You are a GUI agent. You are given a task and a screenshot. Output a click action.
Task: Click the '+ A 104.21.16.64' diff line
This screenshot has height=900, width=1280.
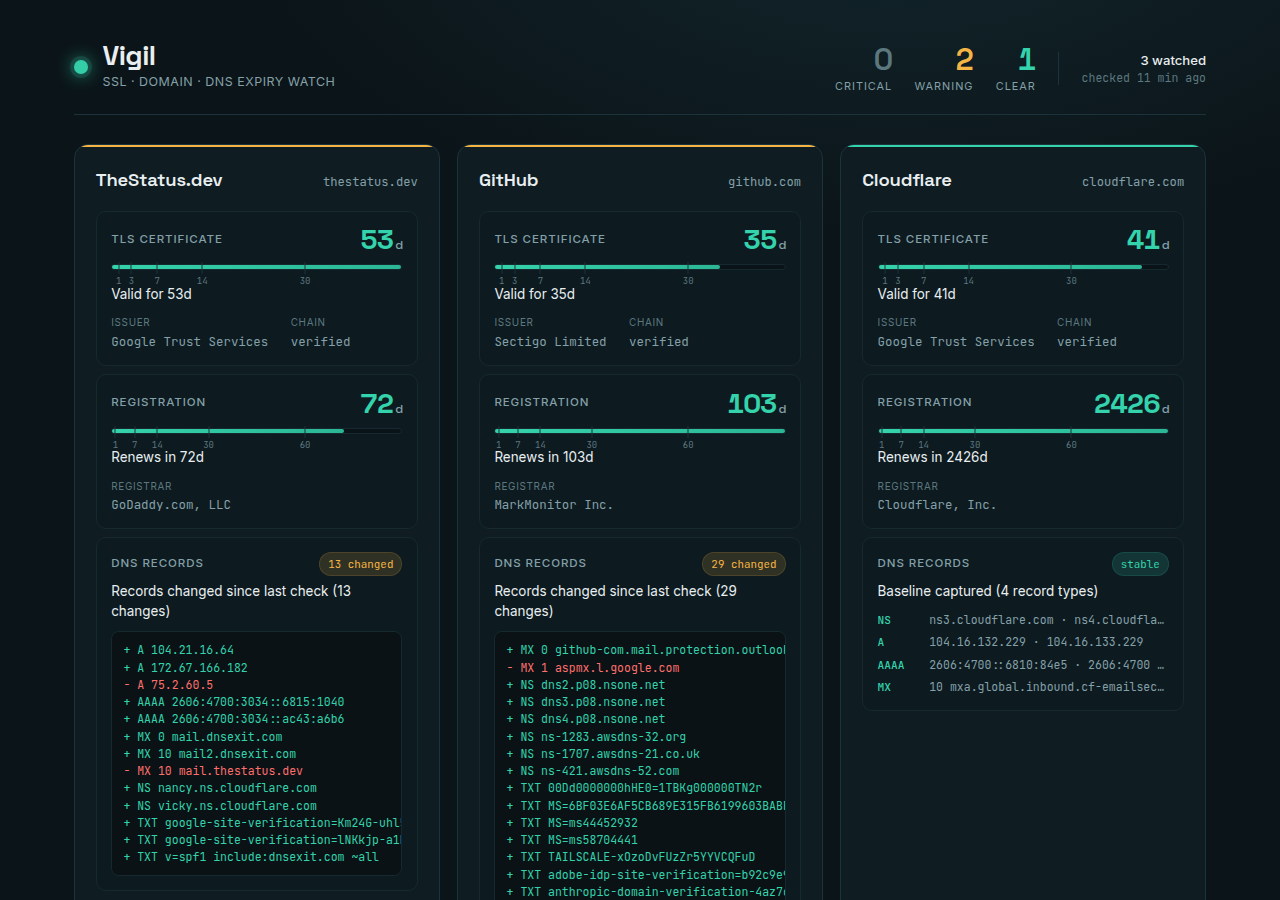coord(179,650)
